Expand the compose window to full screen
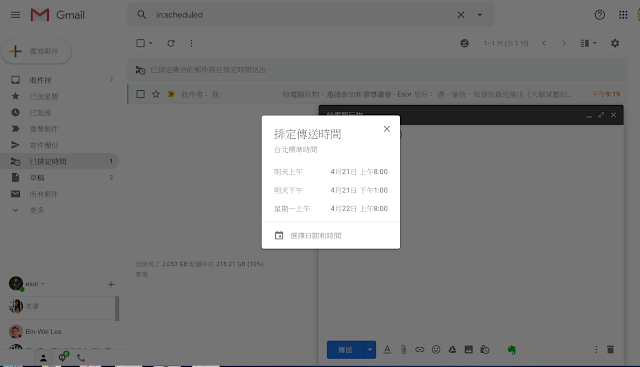This screenshot has height=367, width=640. [x=601, y=115]
